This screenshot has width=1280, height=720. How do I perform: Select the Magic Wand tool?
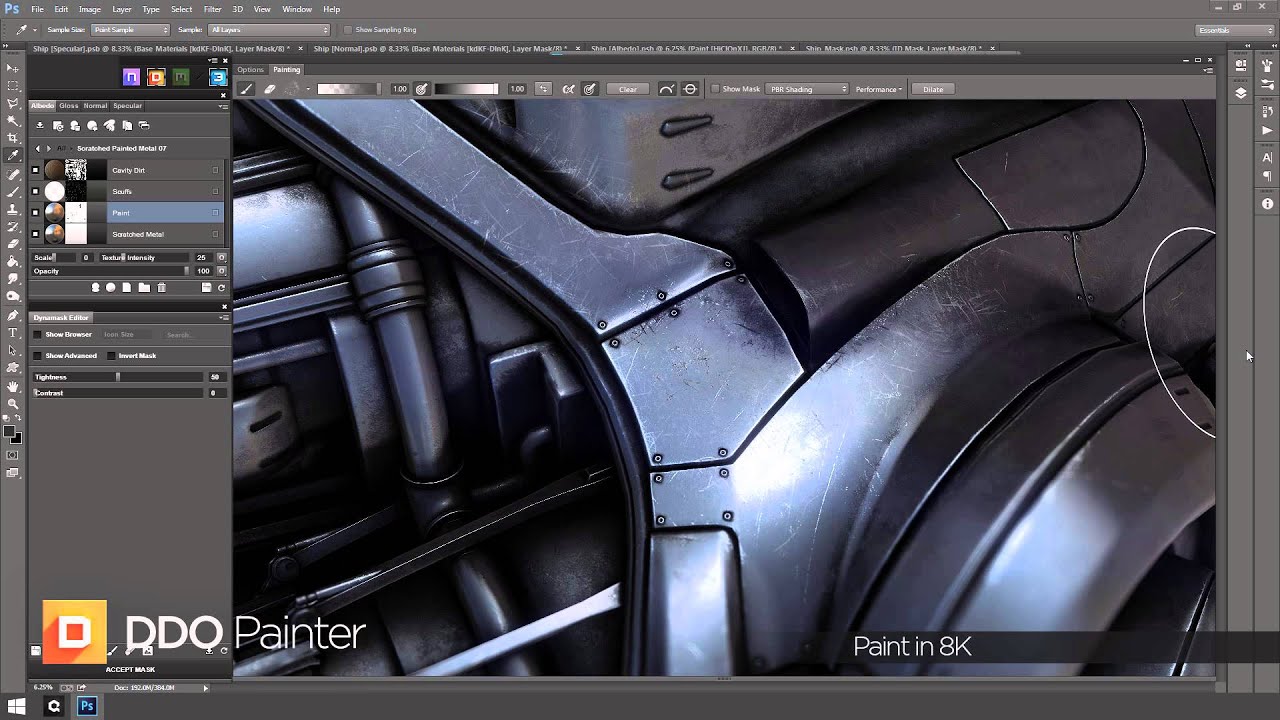click(13, 121)
